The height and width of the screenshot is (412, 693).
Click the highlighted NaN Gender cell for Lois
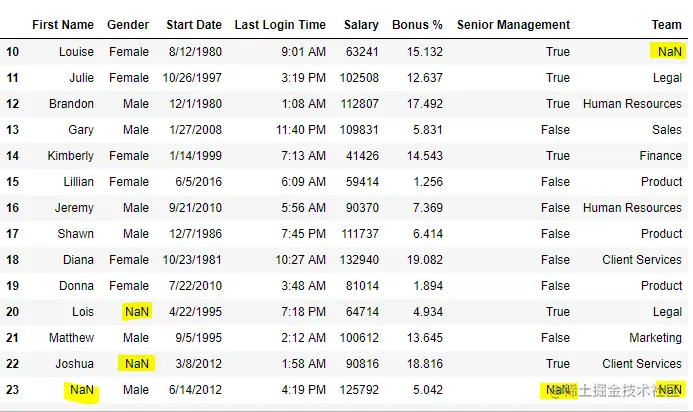[x=136, y=312]
